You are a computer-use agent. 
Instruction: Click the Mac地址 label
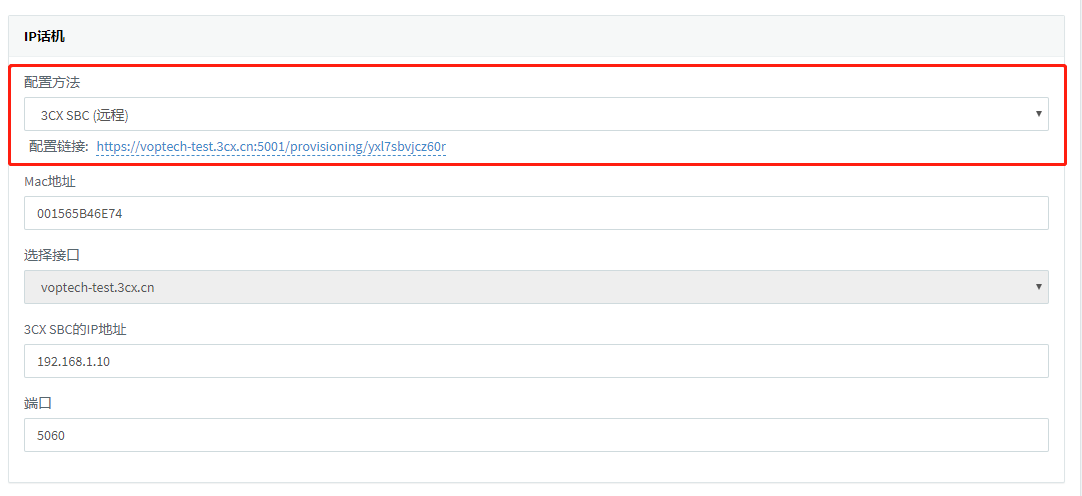(50, 181)
